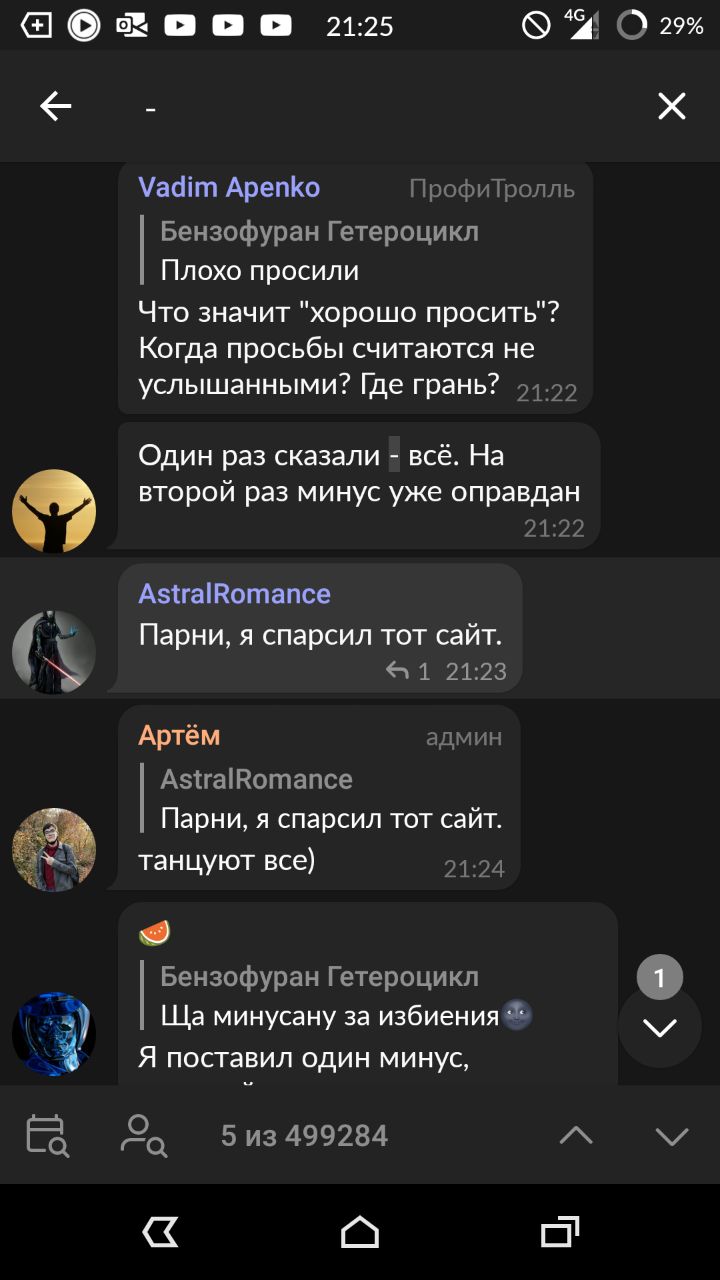720x1280 pixels.
Task: Go to previous search result with the up chevron
Action: [x=576, y=1135]
